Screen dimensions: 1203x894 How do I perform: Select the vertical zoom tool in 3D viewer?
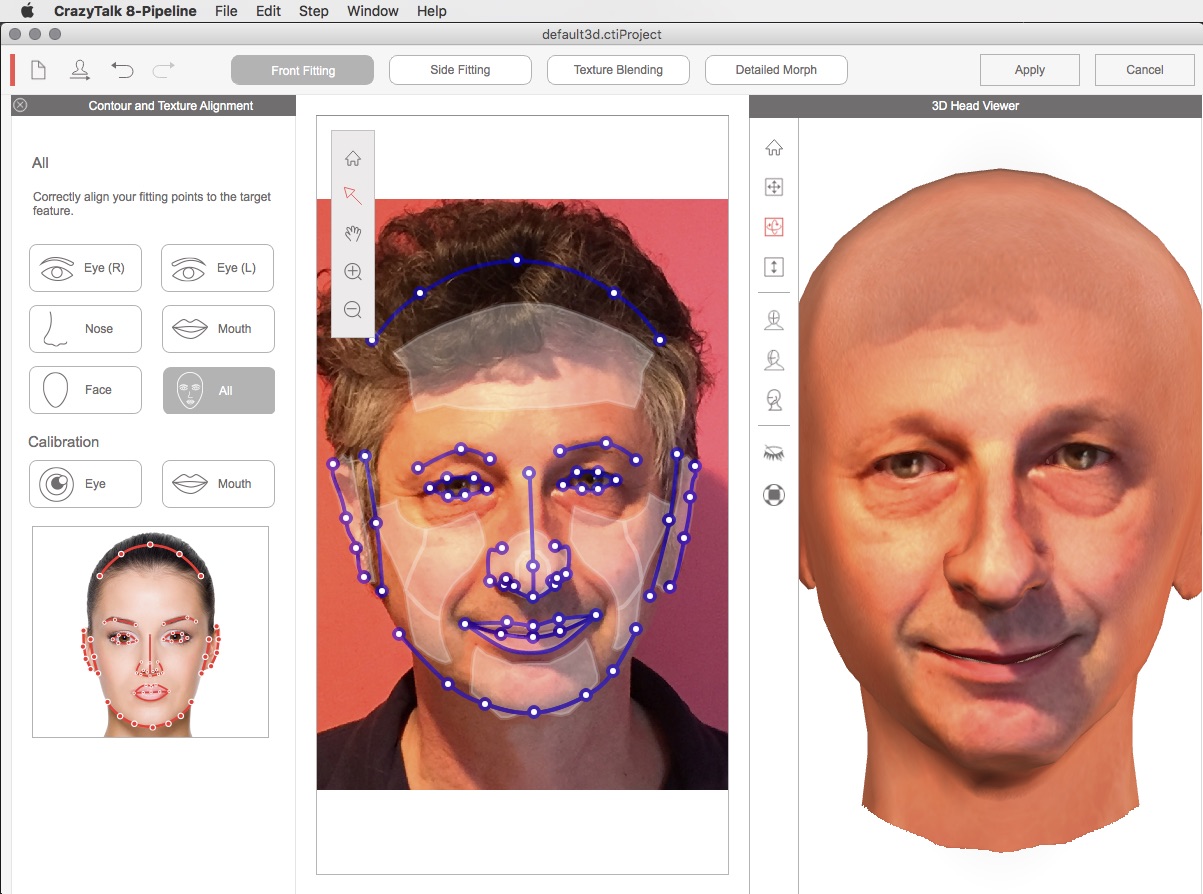(773, 267)
